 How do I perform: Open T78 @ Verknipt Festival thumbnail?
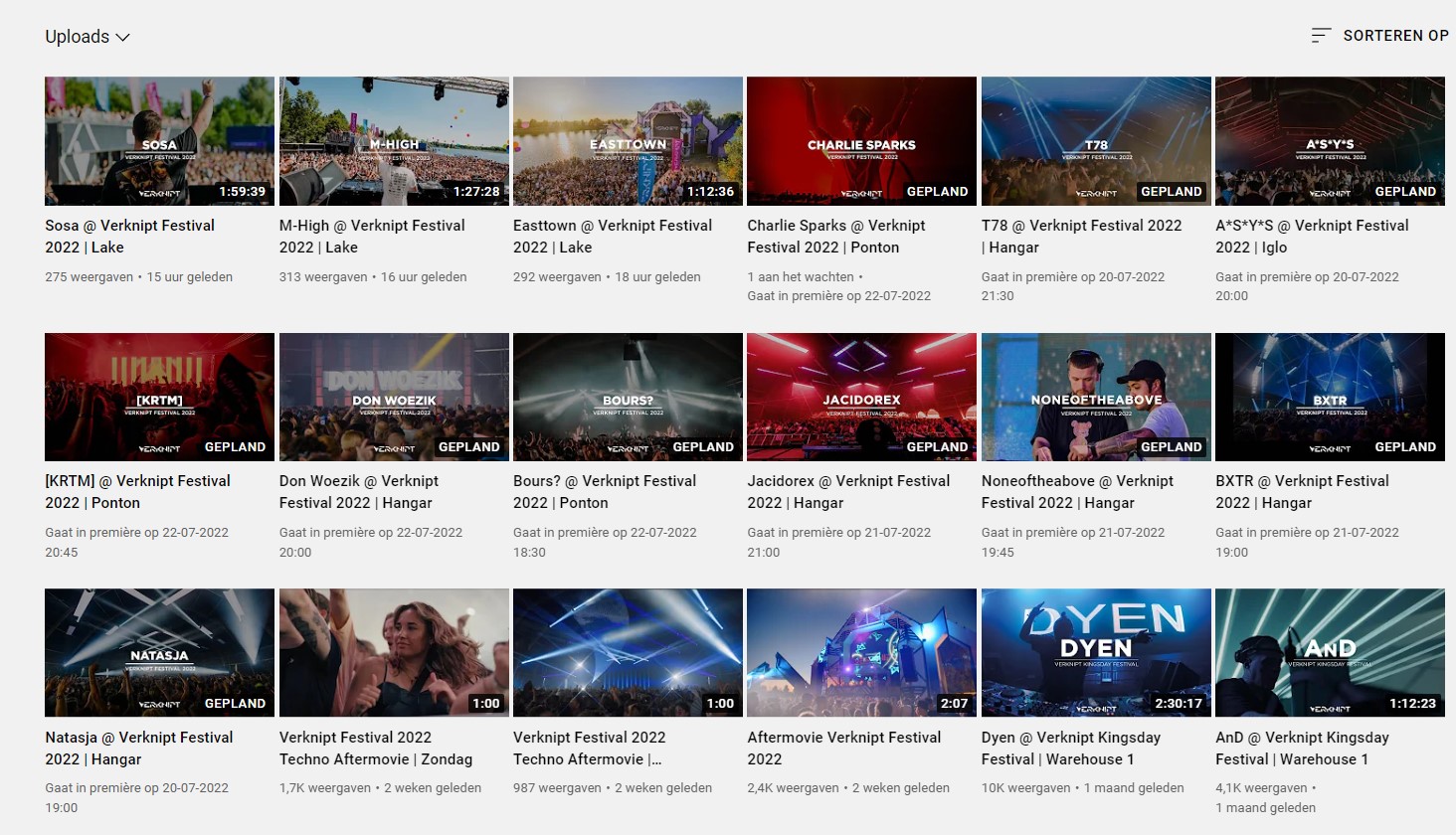pyautogui.click(x=1096, y=141)
